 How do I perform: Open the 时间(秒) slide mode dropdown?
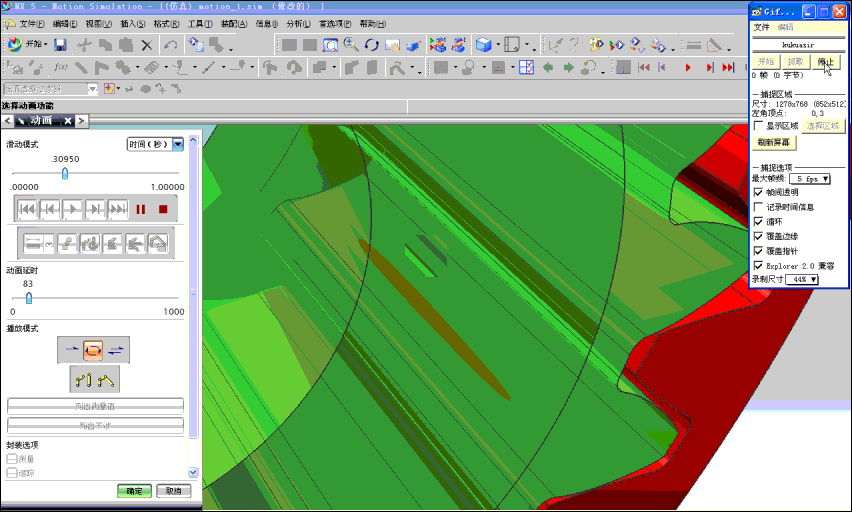tap(178, 144)
